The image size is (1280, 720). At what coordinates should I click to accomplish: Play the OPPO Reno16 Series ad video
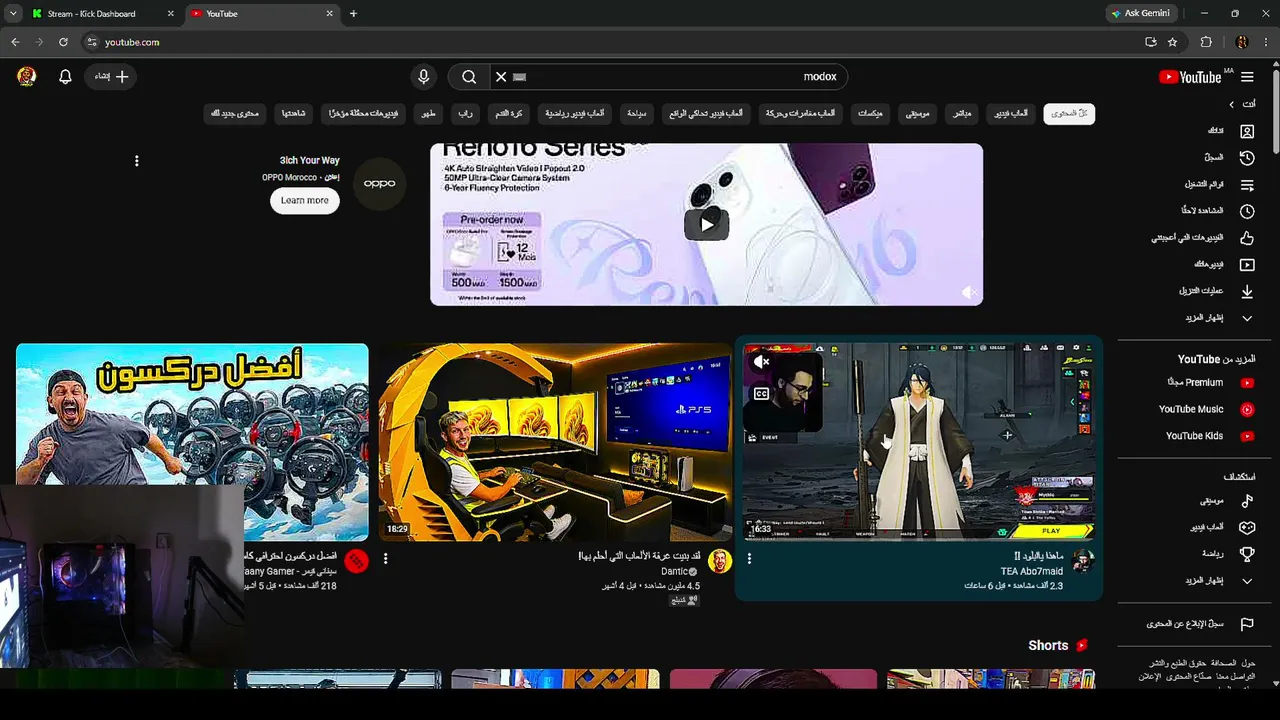[706, 225]
